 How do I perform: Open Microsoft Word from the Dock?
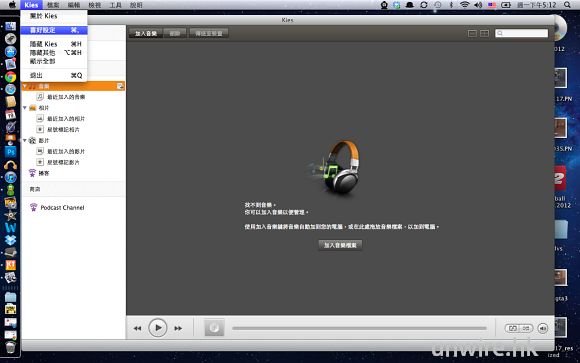[10, 227]
